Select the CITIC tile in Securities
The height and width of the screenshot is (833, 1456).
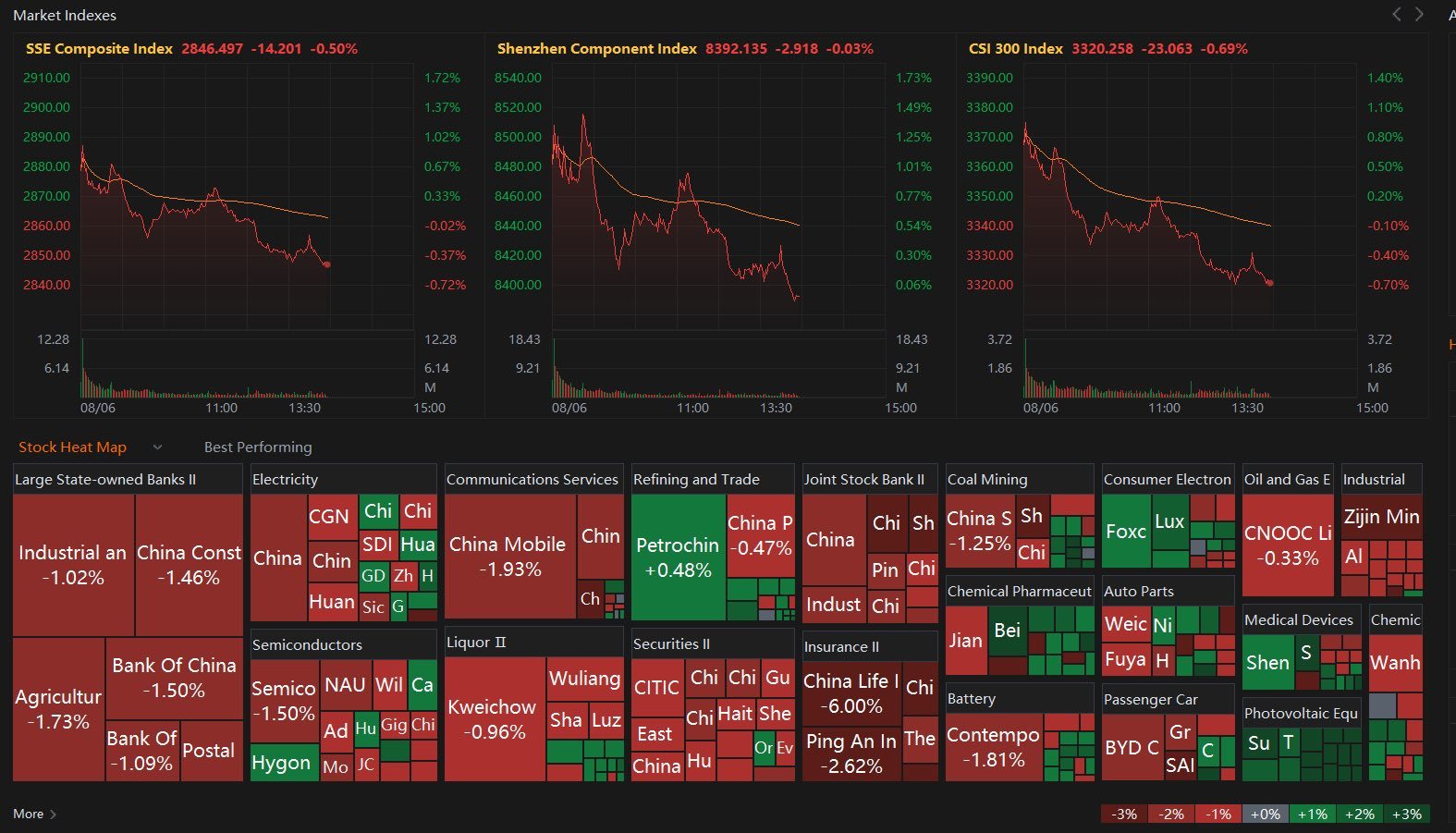click(x=657, y=688)
